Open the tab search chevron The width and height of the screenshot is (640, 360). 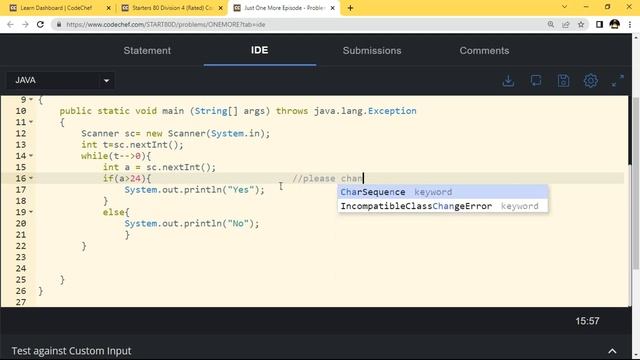pos(564,7)
